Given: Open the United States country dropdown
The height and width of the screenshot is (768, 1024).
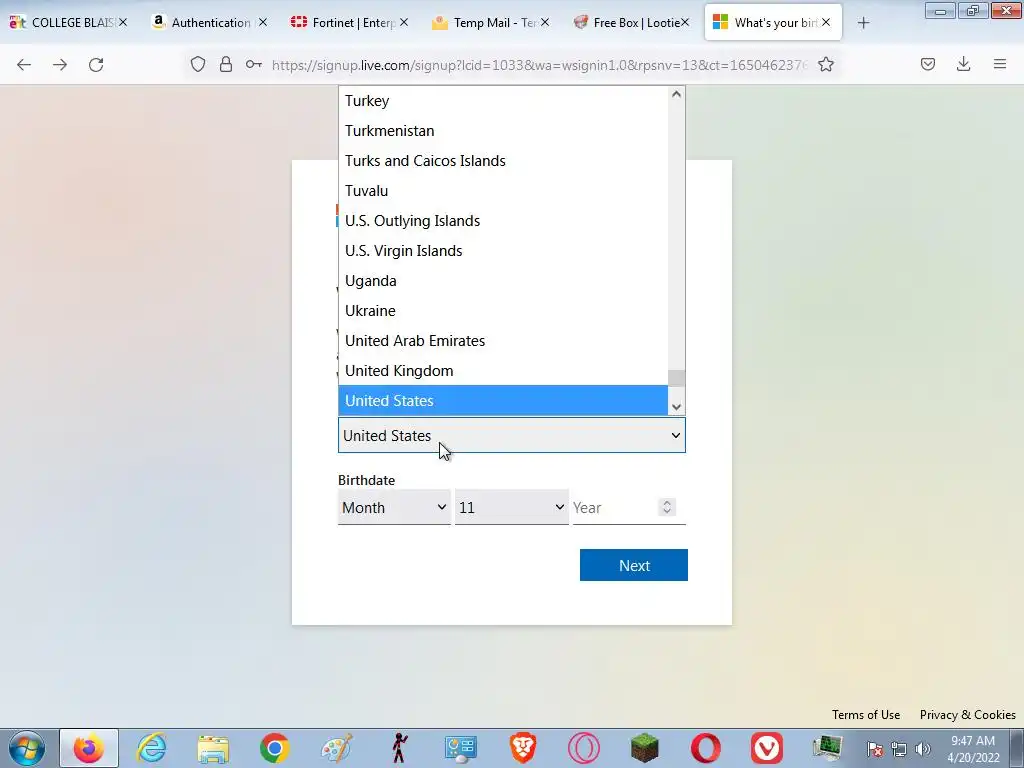Looking at the screenshot, I should point(512,436).
